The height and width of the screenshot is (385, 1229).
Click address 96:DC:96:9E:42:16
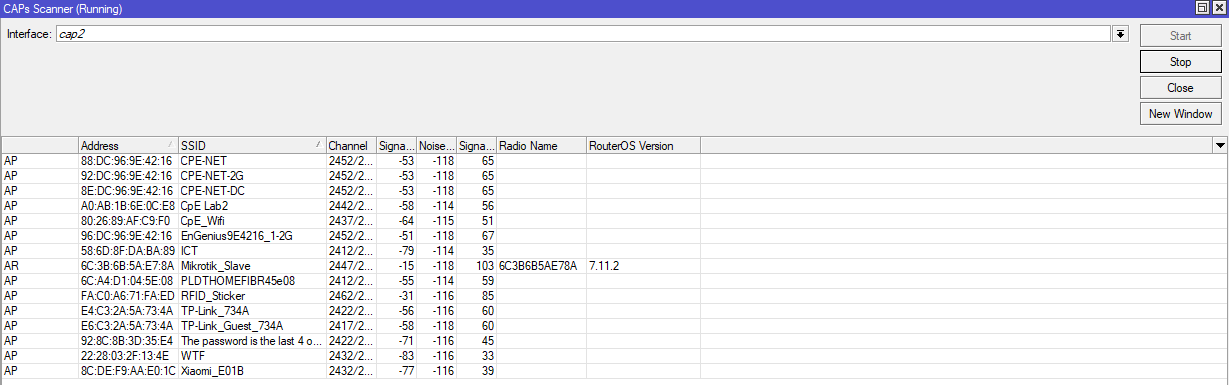126,236
